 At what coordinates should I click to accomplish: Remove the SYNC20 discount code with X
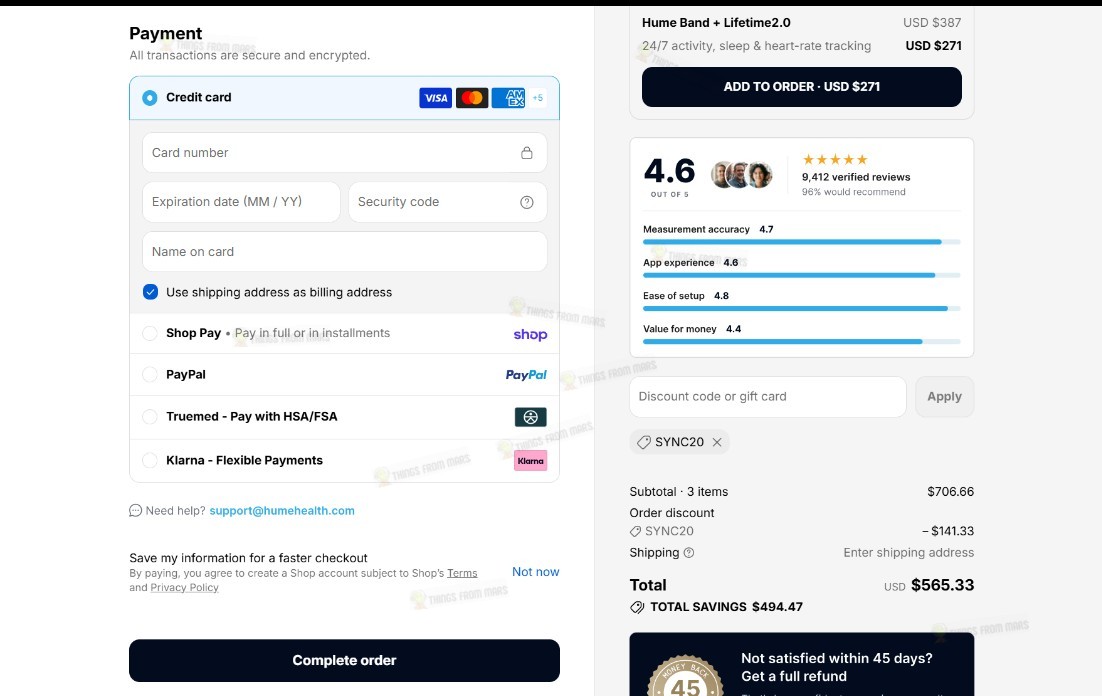[x=717, y=442]
